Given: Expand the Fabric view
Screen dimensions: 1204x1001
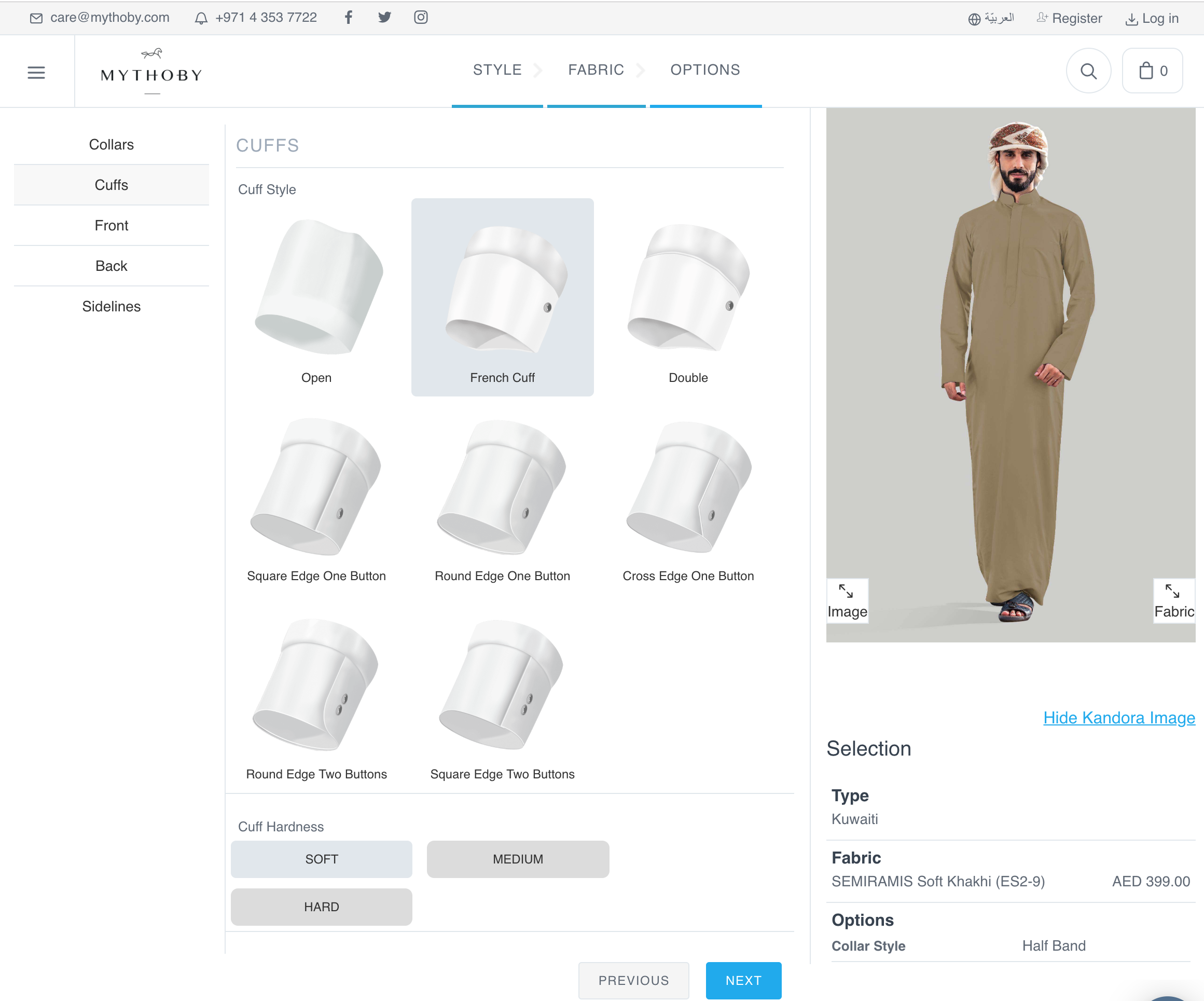Looking at the screenshot, I should click(x=1174, y=601).
